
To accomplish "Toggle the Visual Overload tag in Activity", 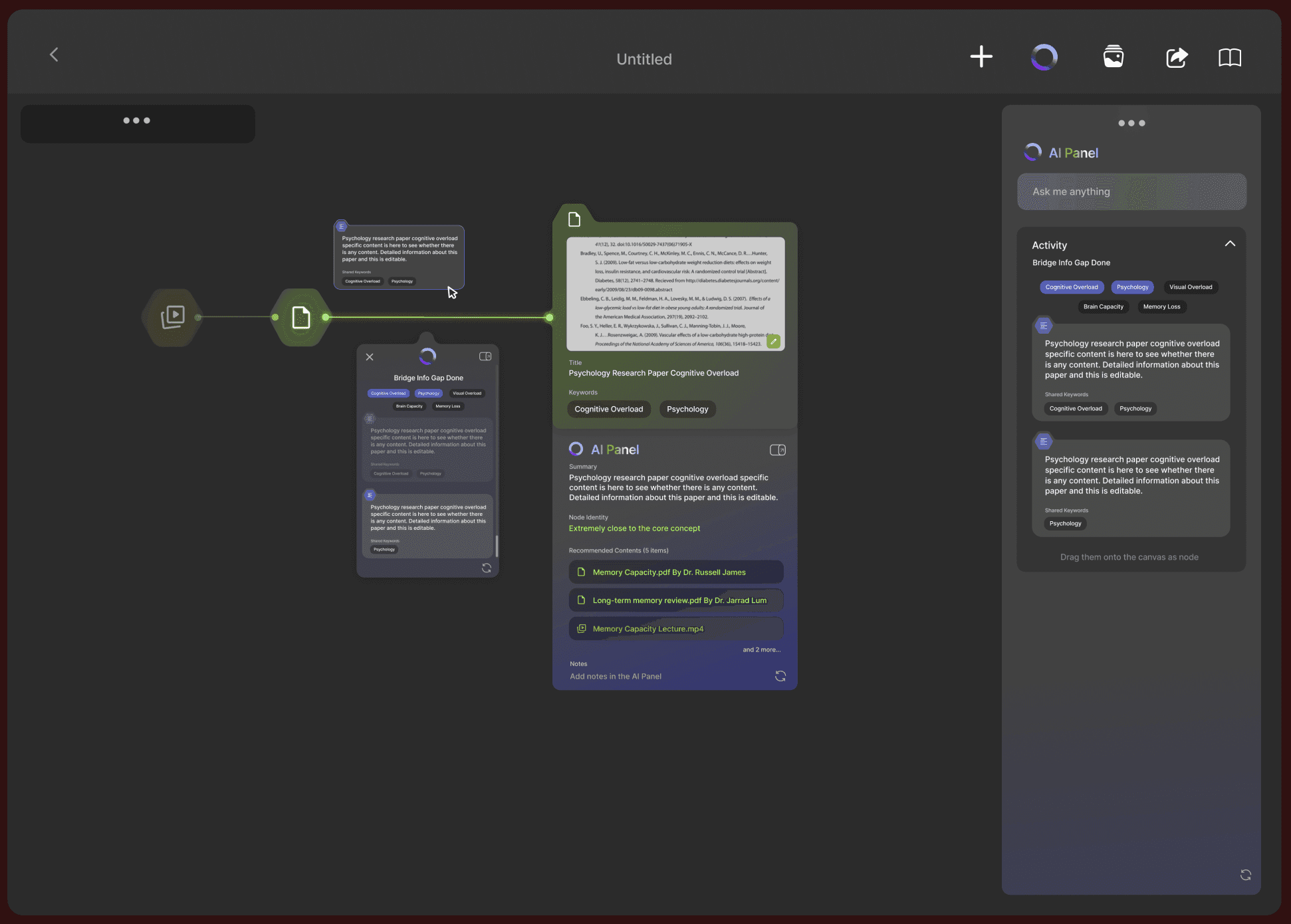I will 1190,287.
